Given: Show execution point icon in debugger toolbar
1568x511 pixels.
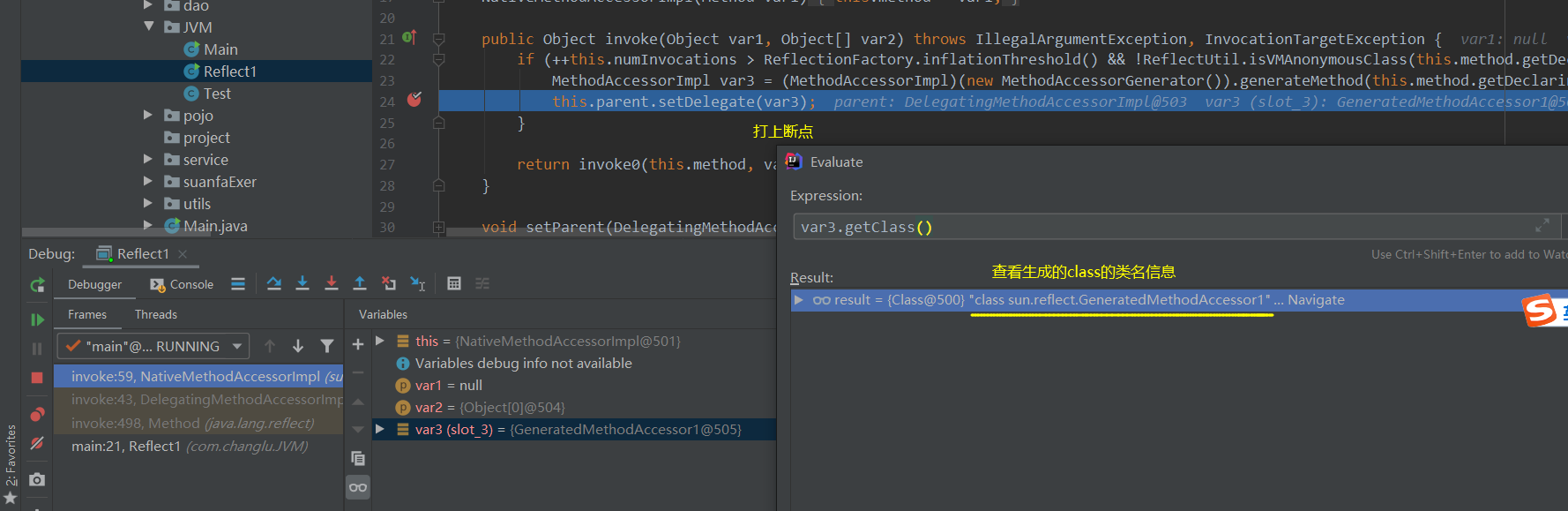Looking at the screenshot, I should pos(238,283).
